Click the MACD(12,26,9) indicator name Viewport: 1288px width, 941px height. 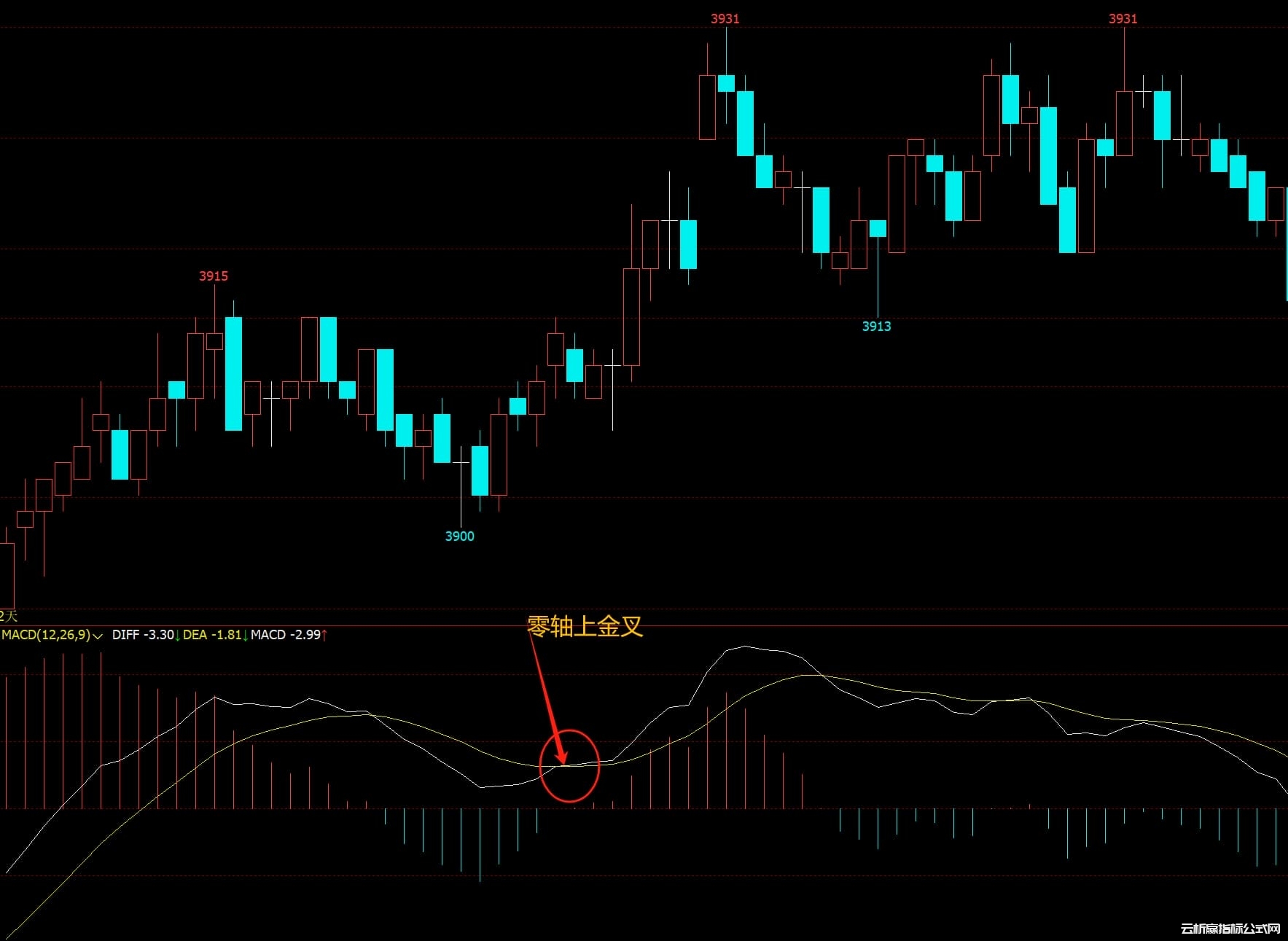(x=46, y=635)
